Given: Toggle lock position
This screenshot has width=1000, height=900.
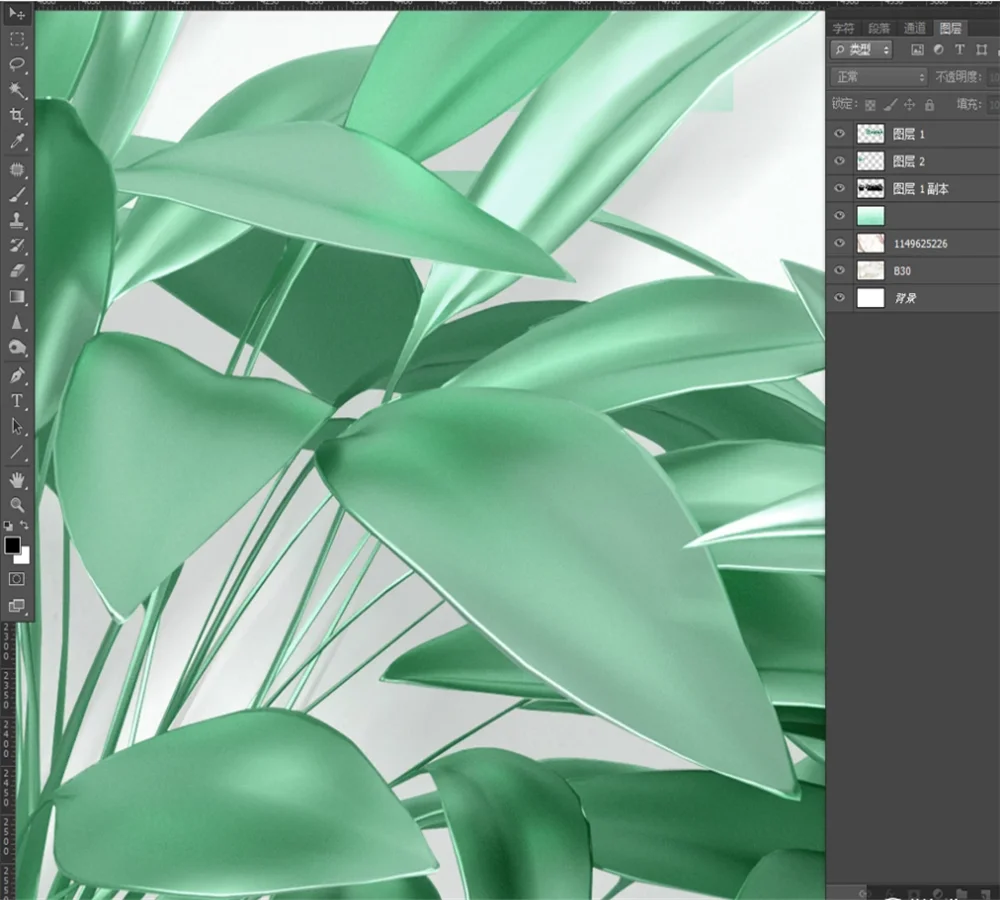Looking at the screenshot, I should 909,105.
